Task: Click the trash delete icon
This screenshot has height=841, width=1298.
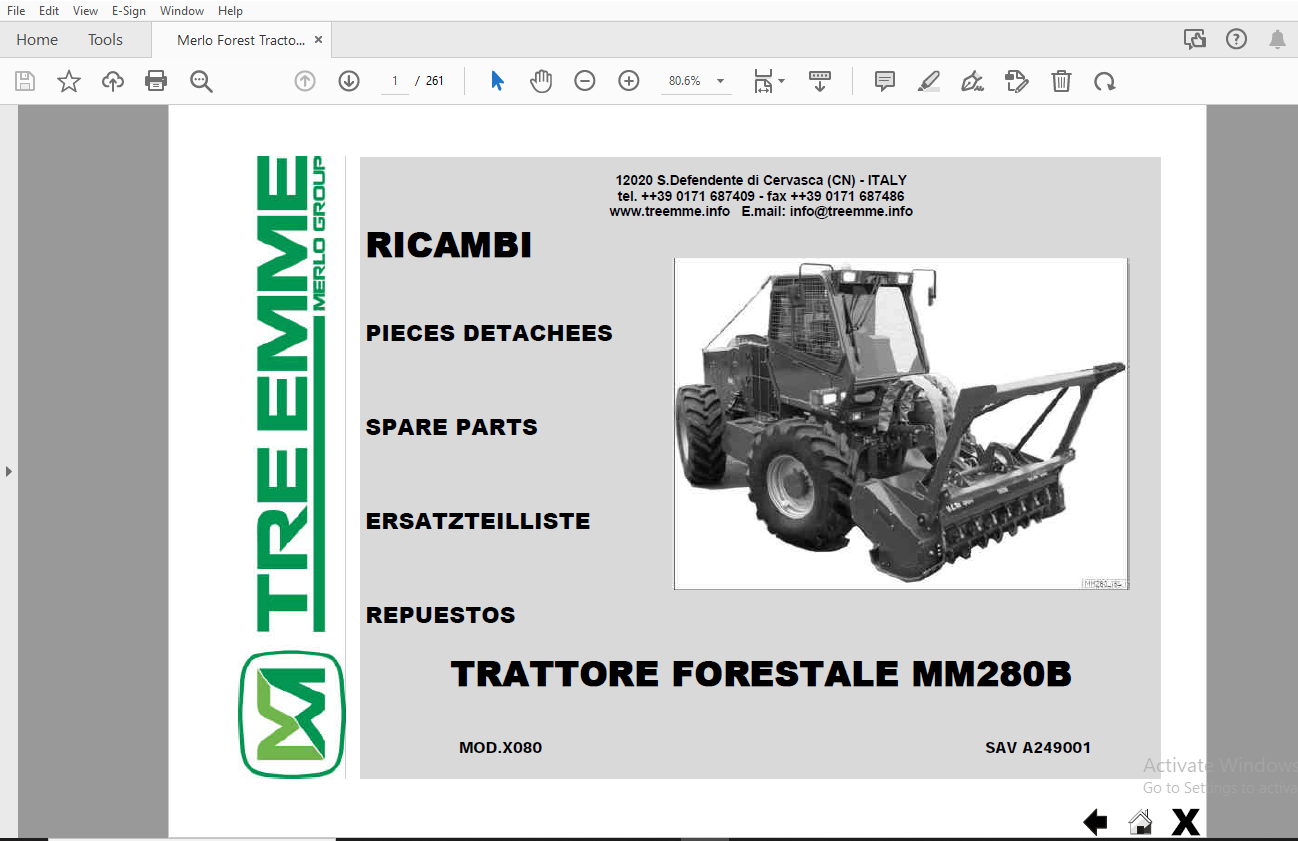Action: pyautogui.click(x=1061, y=81)
